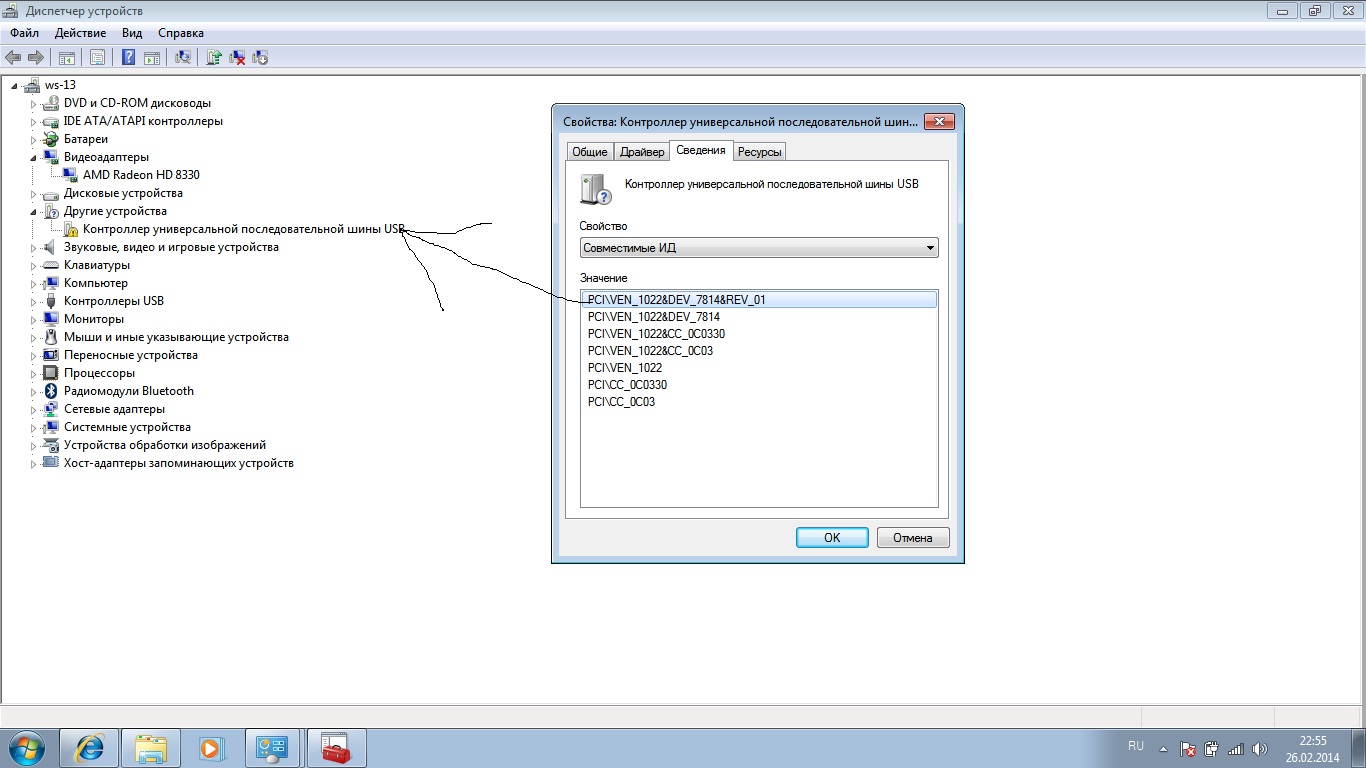The width and height of the screenshot is (1366, 768).
Task: Open Internet Explorer from the taskbar
Action: pos(89,748)
